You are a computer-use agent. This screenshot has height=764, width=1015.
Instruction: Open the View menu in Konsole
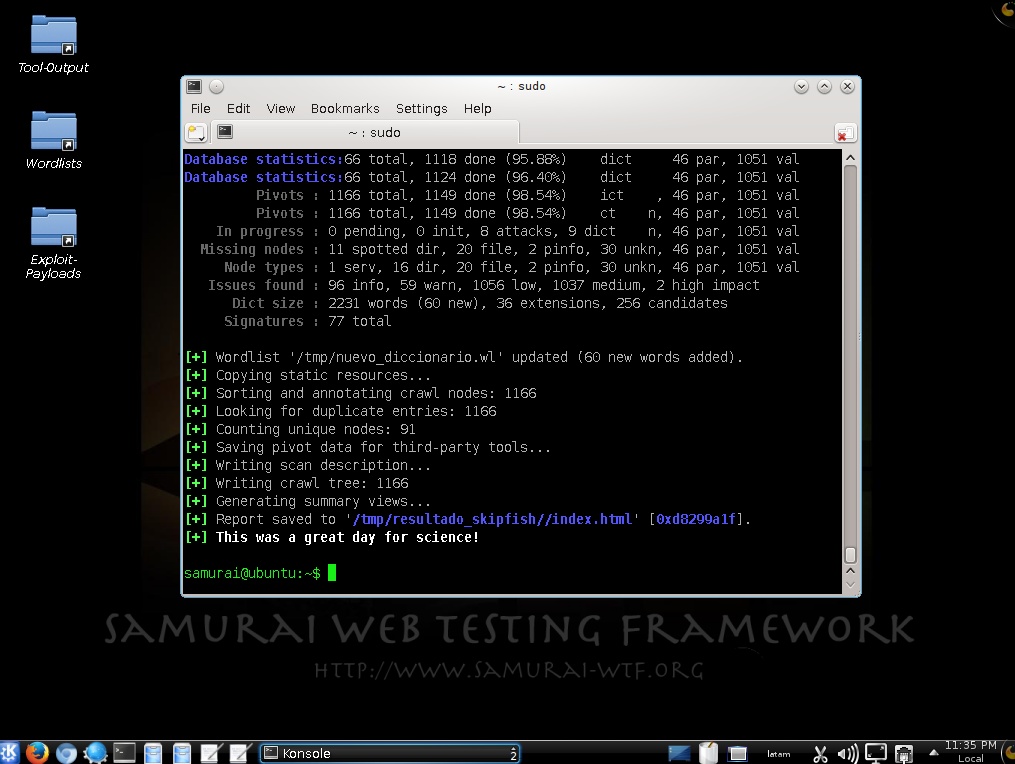pos(280,108)
